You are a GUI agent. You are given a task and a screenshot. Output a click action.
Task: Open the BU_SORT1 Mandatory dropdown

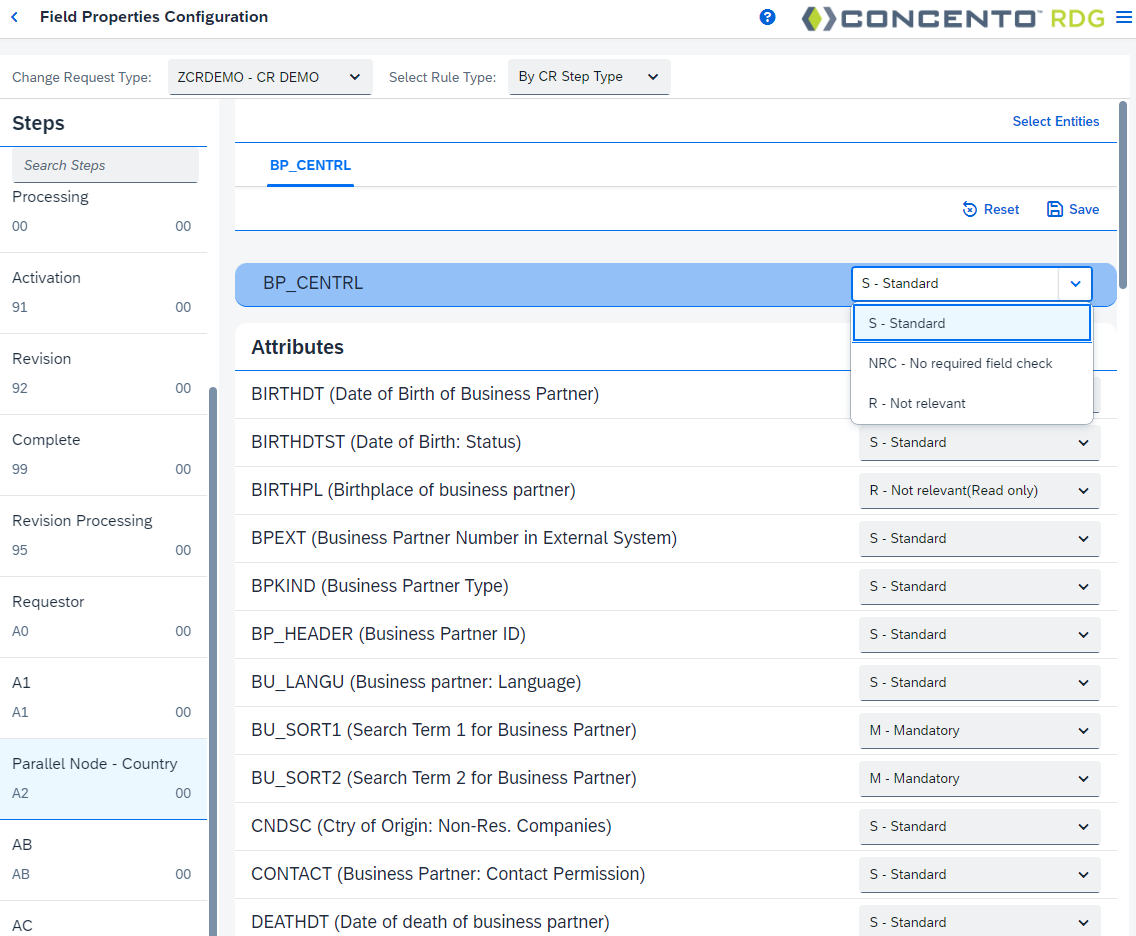(980, 730)
